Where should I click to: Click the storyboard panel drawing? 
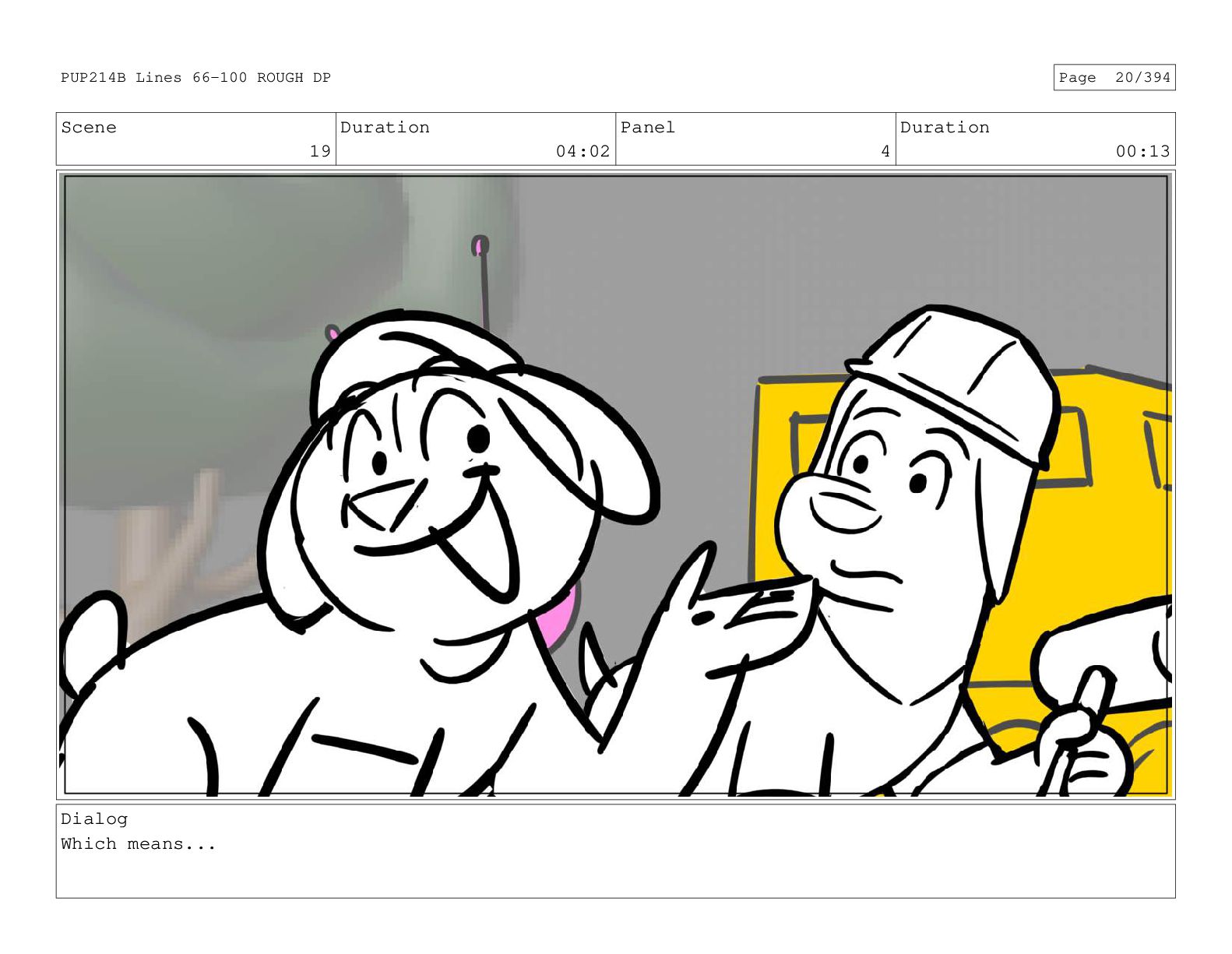615,484
